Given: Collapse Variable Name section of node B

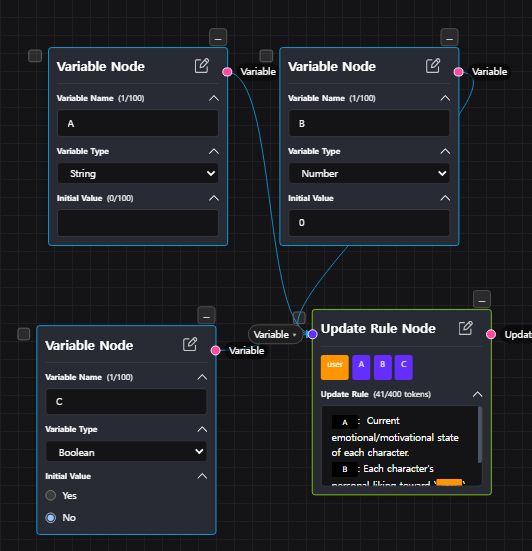Looking at the screenshot, I should pos(445,98).
